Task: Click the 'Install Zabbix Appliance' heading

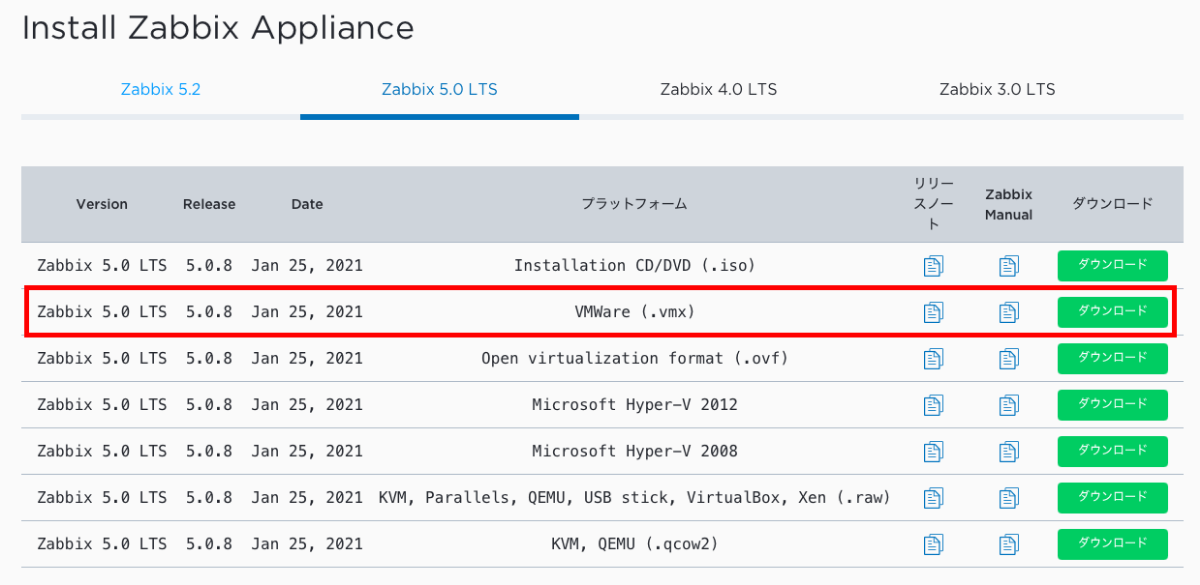Action: tap(218, 28)
